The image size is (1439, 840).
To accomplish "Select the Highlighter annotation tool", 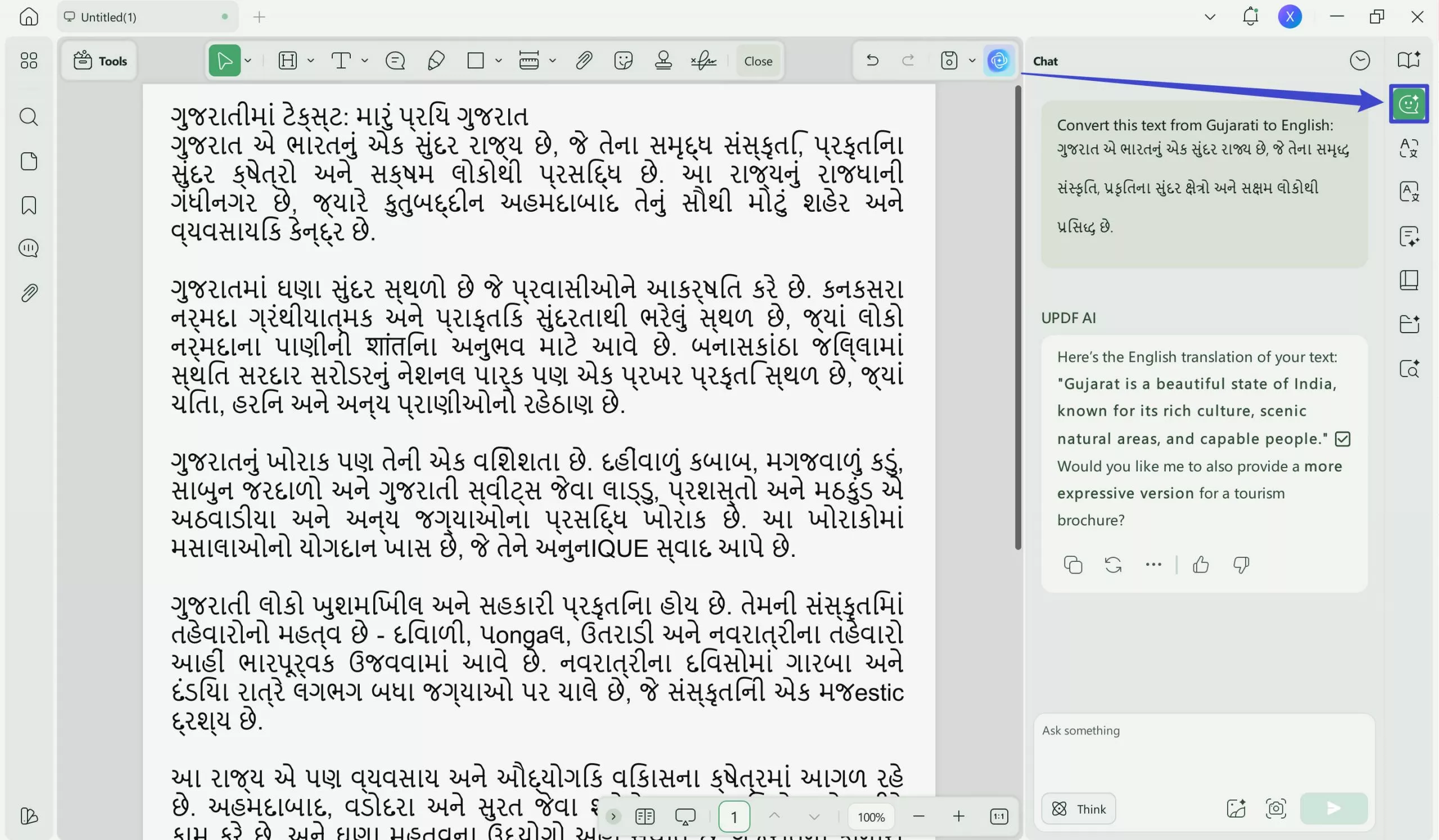I will tap(435, 60).
